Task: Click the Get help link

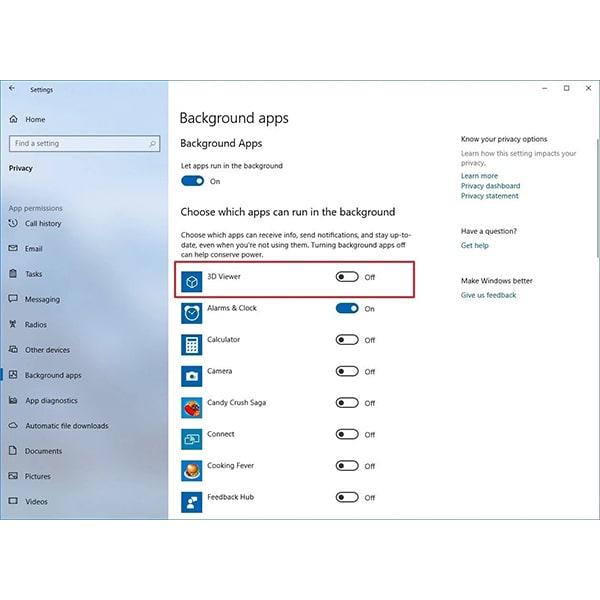Action: (474, 245)
